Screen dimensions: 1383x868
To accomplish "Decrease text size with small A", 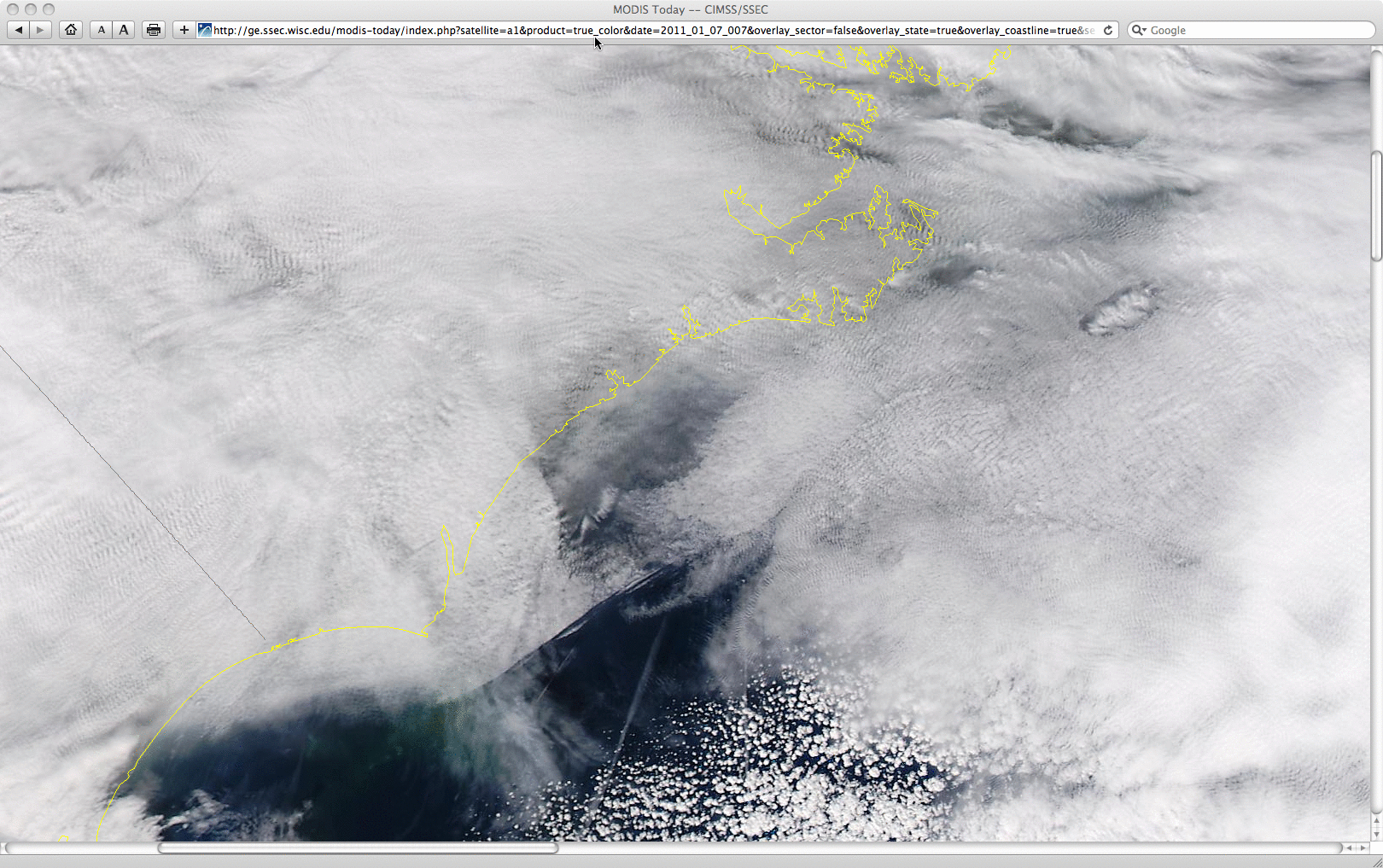I will tap(102, 30).
